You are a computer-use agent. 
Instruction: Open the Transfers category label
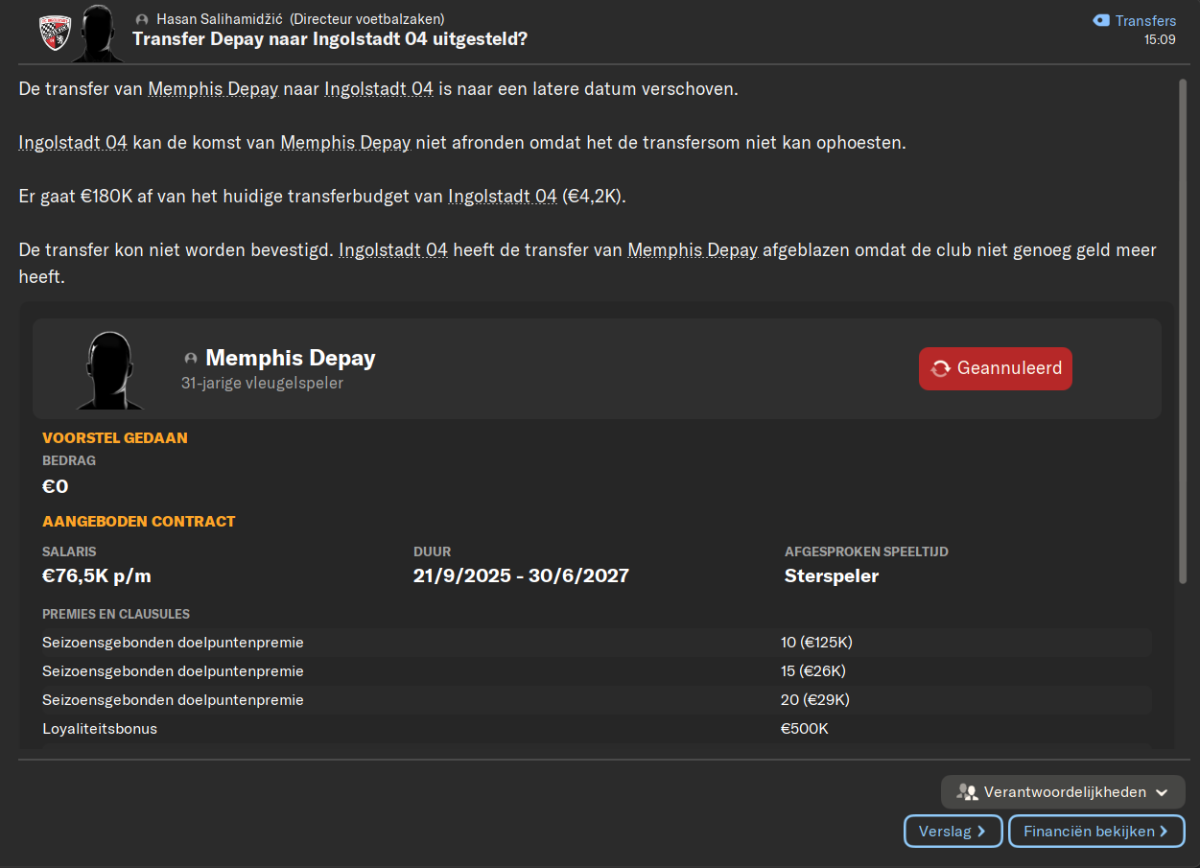[x=1146, y=20]
